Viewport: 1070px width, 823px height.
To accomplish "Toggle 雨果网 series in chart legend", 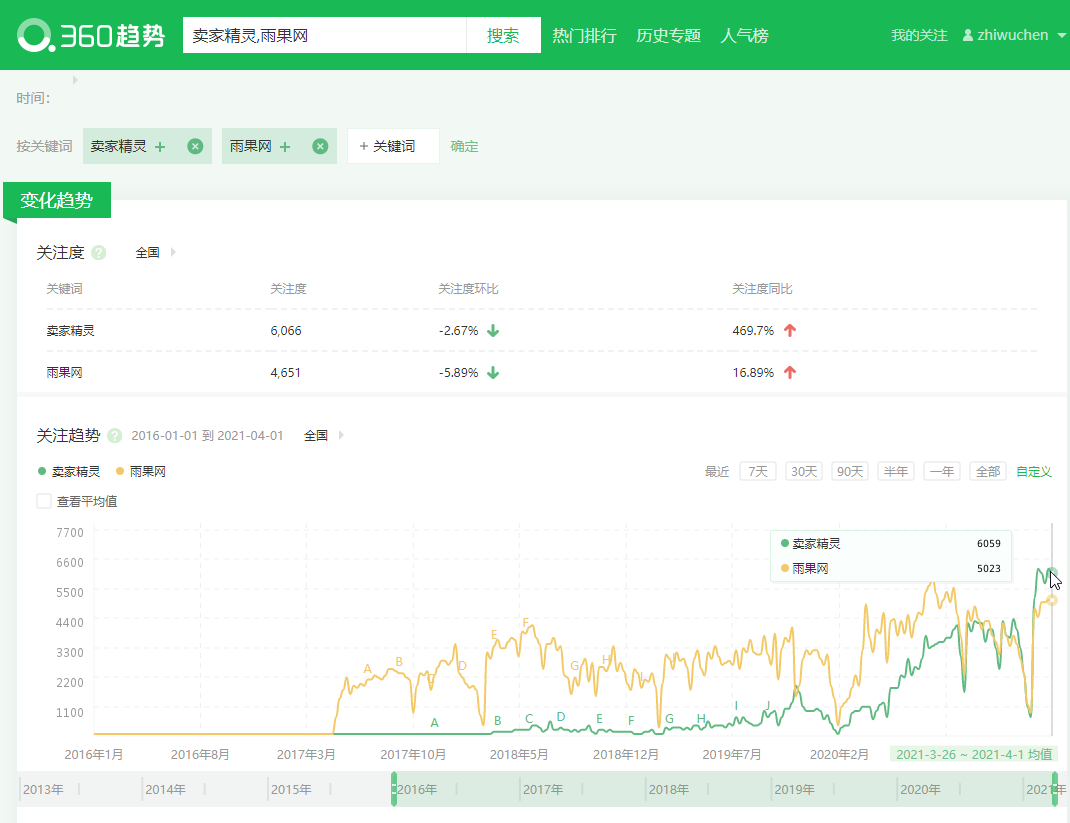I will point(141,471).
